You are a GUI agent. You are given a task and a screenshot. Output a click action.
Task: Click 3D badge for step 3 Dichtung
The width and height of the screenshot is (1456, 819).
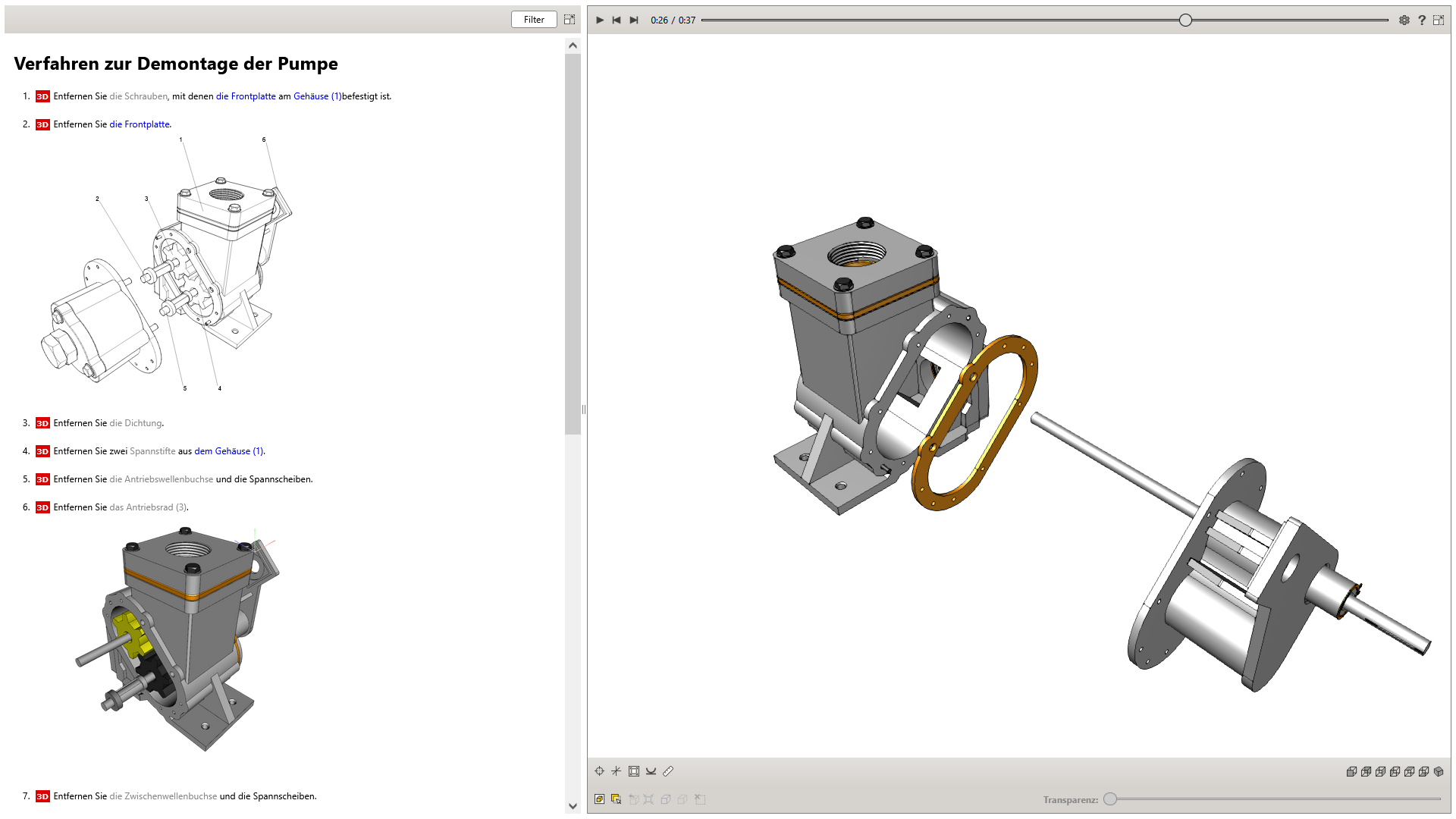[42, 423]
